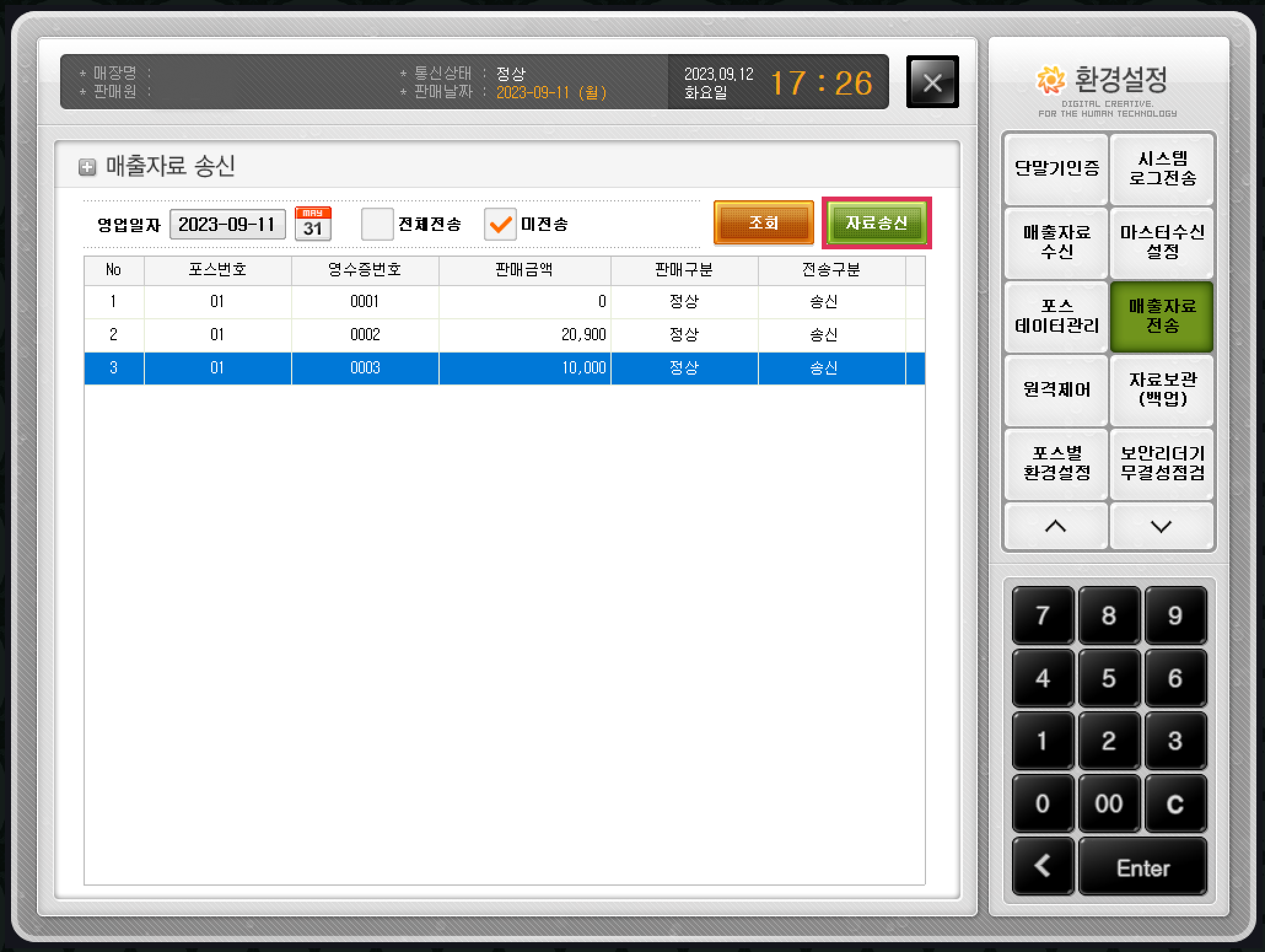Viewport: 1265px width, 952px height.
Task: Select the 매출자료 전송 menu item
Action: [1162, 316]
